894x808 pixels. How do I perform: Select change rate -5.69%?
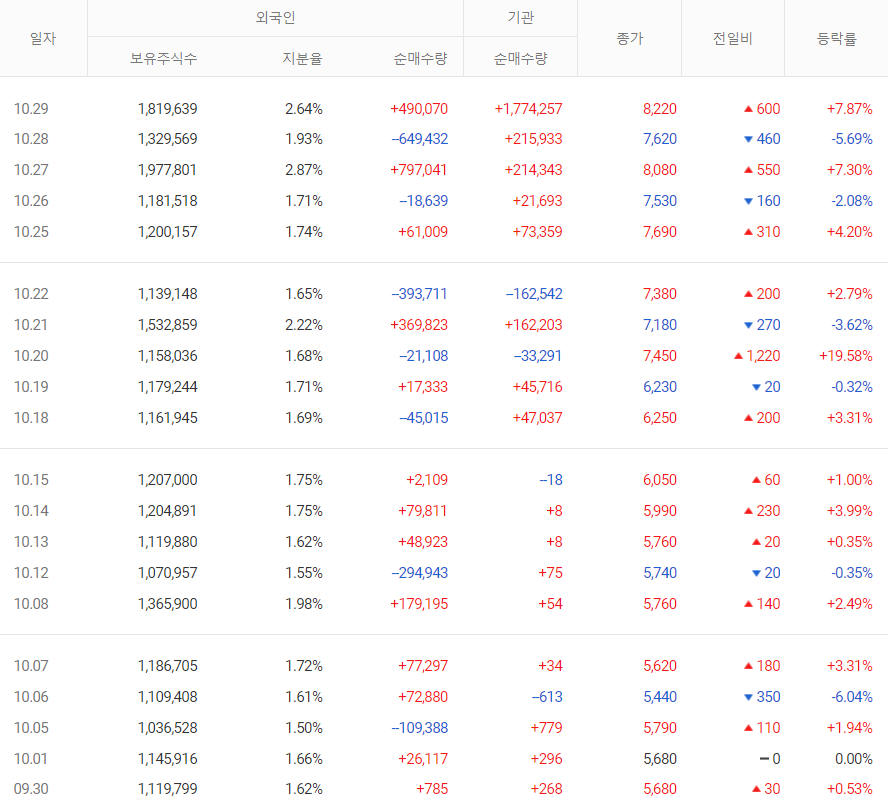click(x=852, y=139)
